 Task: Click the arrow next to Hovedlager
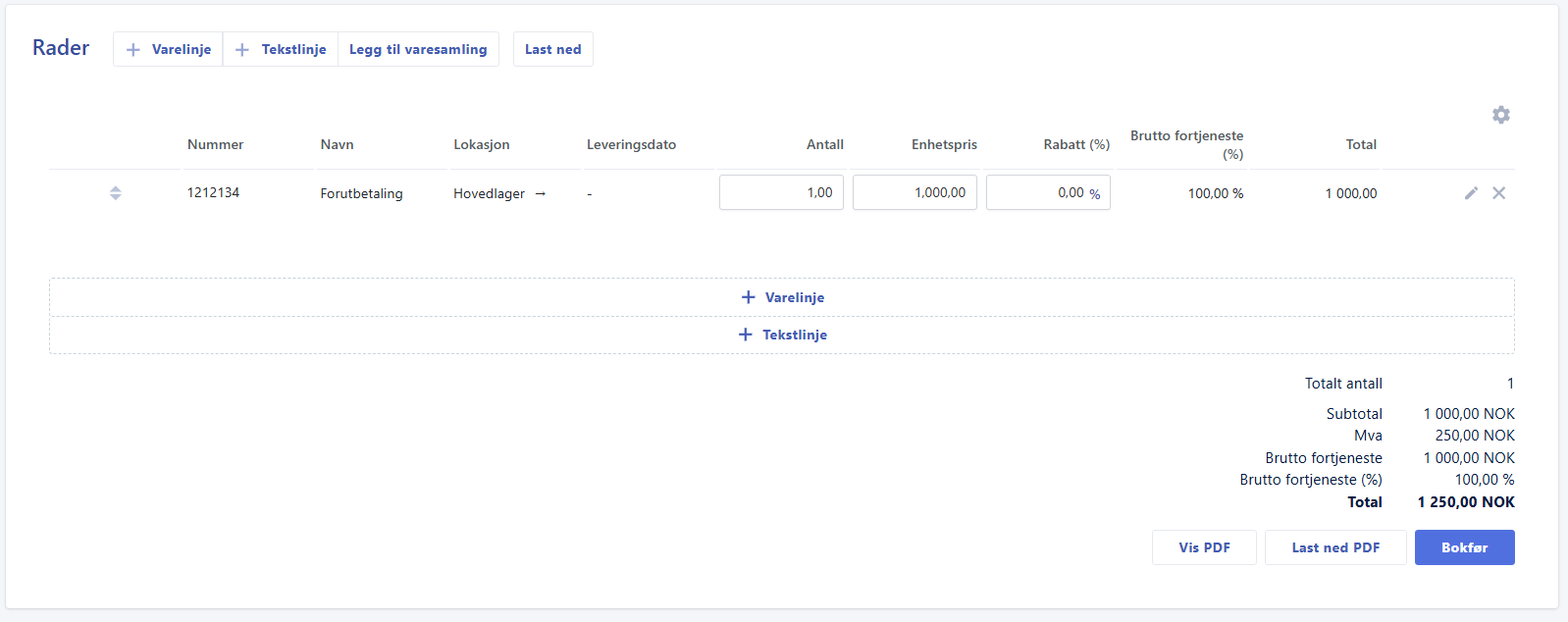(x=540, y=194)
